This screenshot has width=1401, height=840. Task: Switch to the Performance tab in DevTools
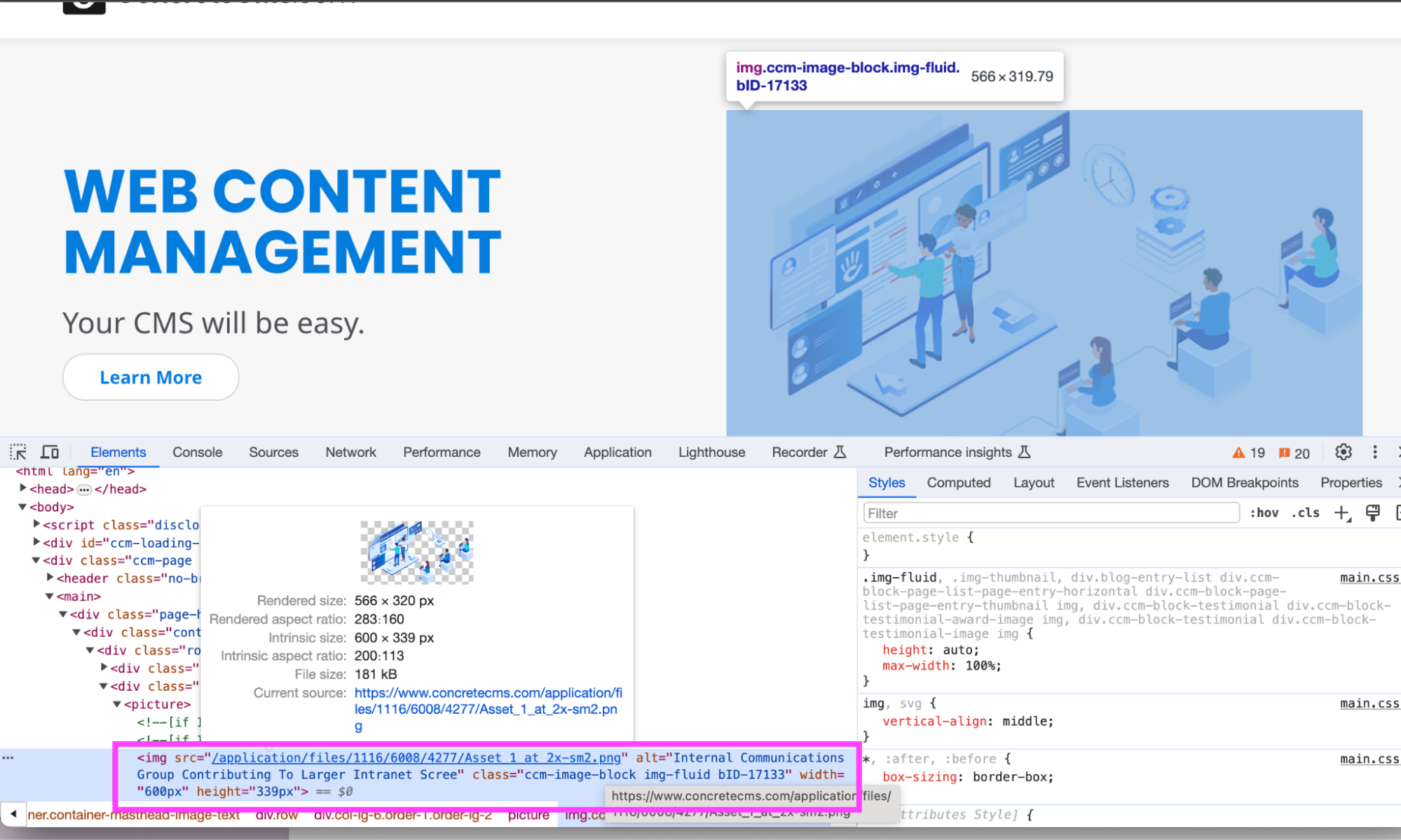pos(441,452)
